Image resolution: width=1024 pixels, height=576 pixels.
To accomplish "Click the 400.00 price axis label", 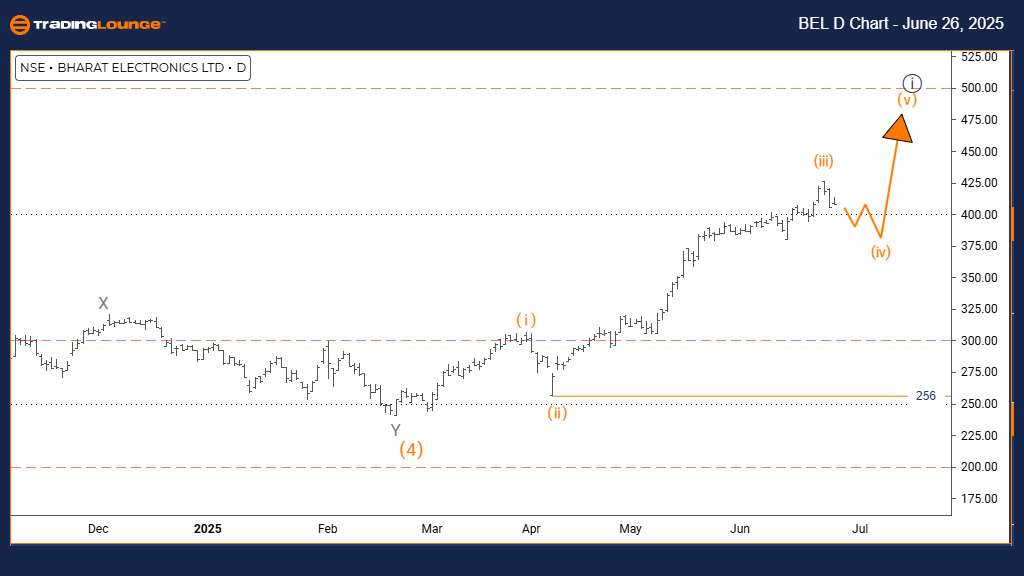I will (x=979, y=215).
